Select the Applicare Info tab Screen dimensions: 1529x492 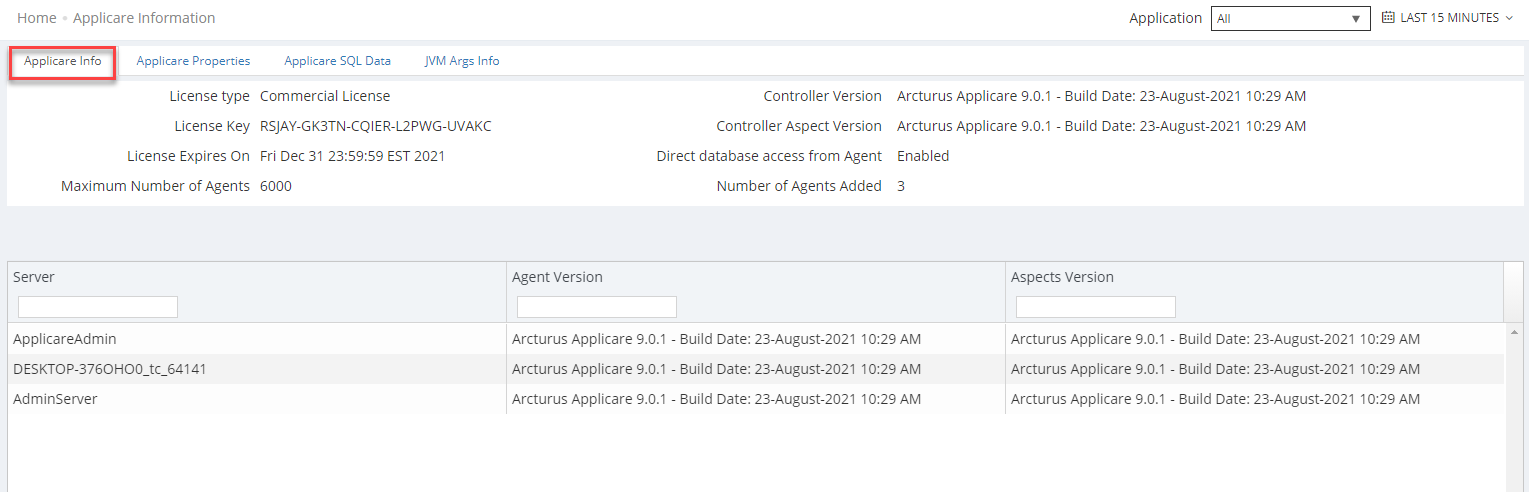tap(63, 61)
